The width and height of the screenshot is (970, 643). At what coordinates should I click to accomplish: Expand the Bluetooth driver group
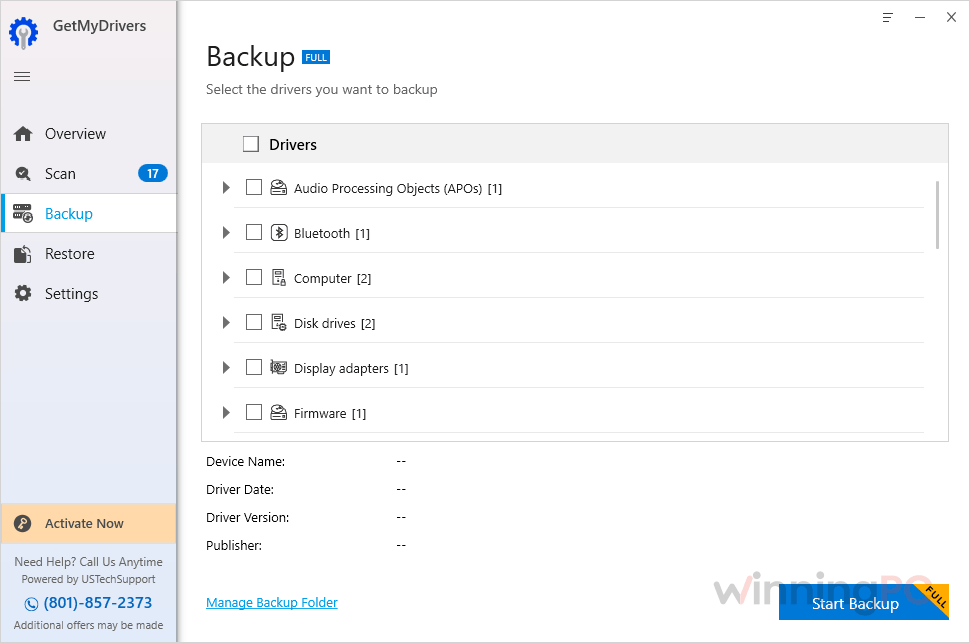(x=226, y=233)
